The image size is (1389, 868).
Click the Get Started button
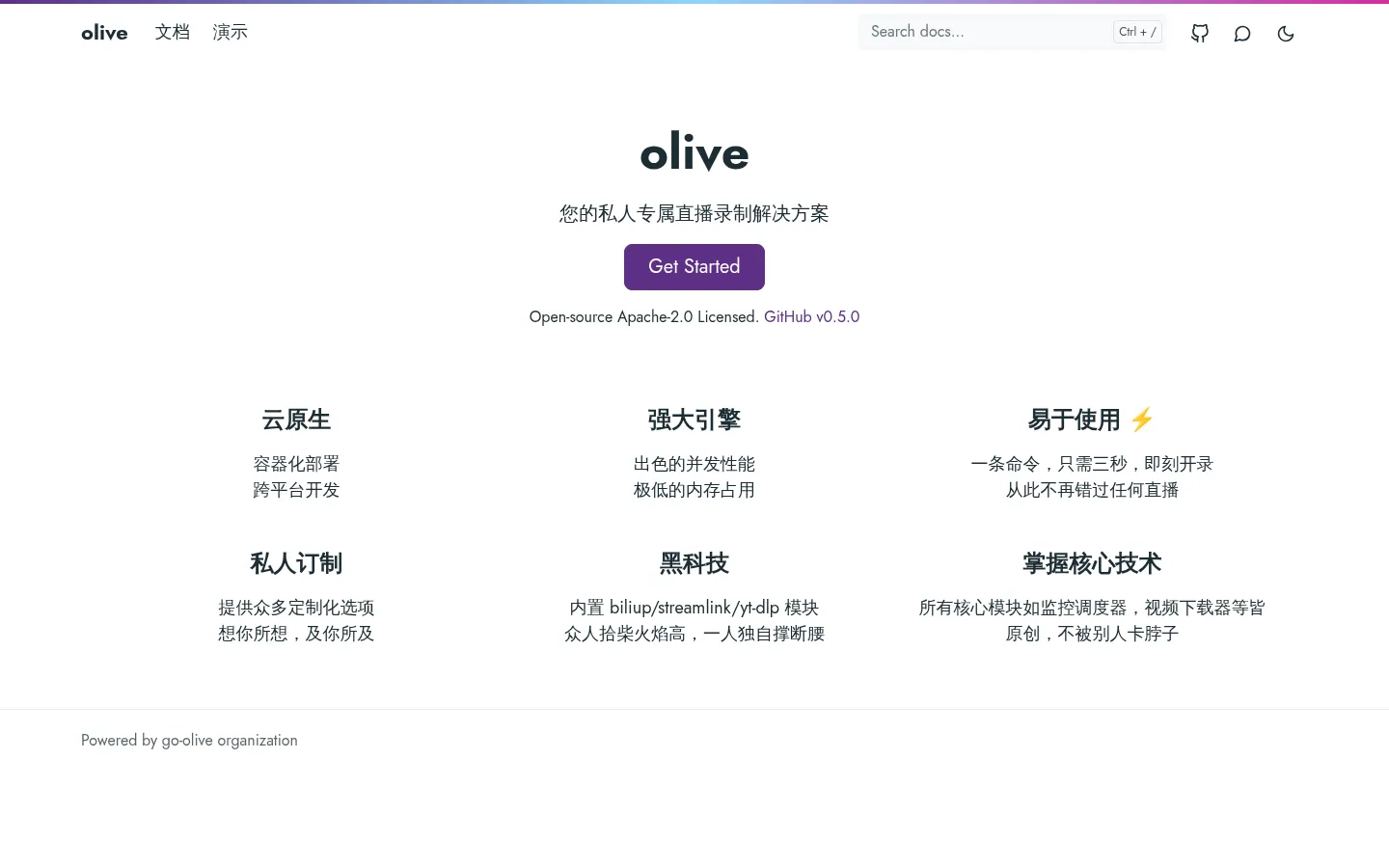[x=694, y=267]
